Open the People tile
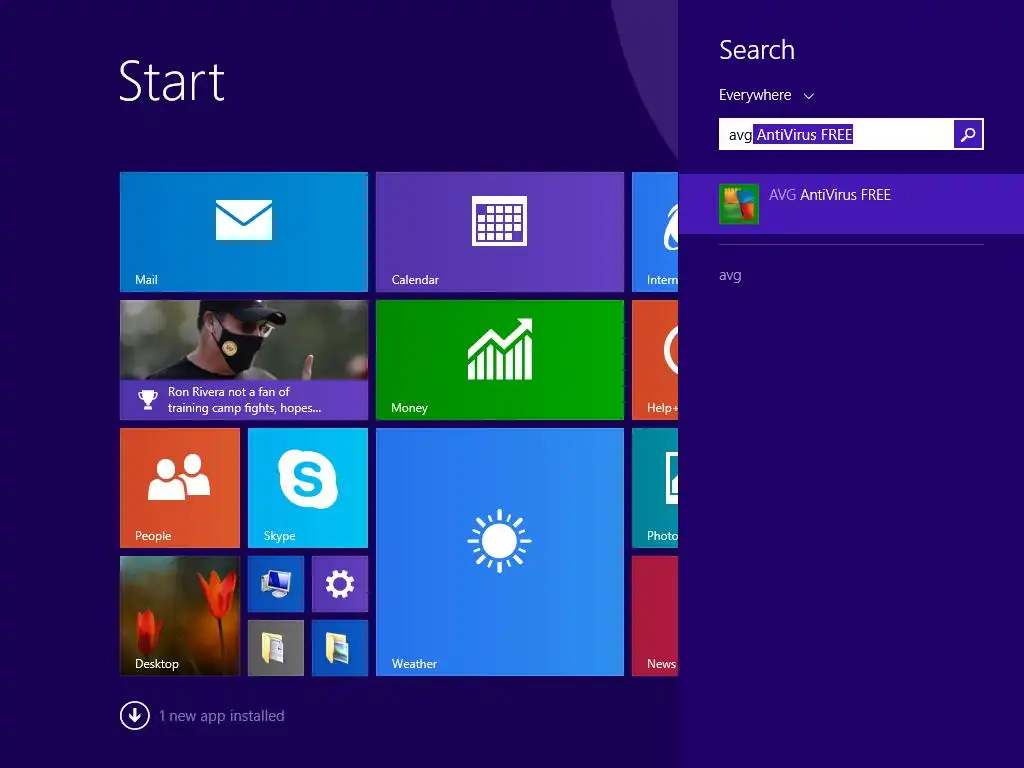This screenshot has height=768, width=1024. [180, 488]
